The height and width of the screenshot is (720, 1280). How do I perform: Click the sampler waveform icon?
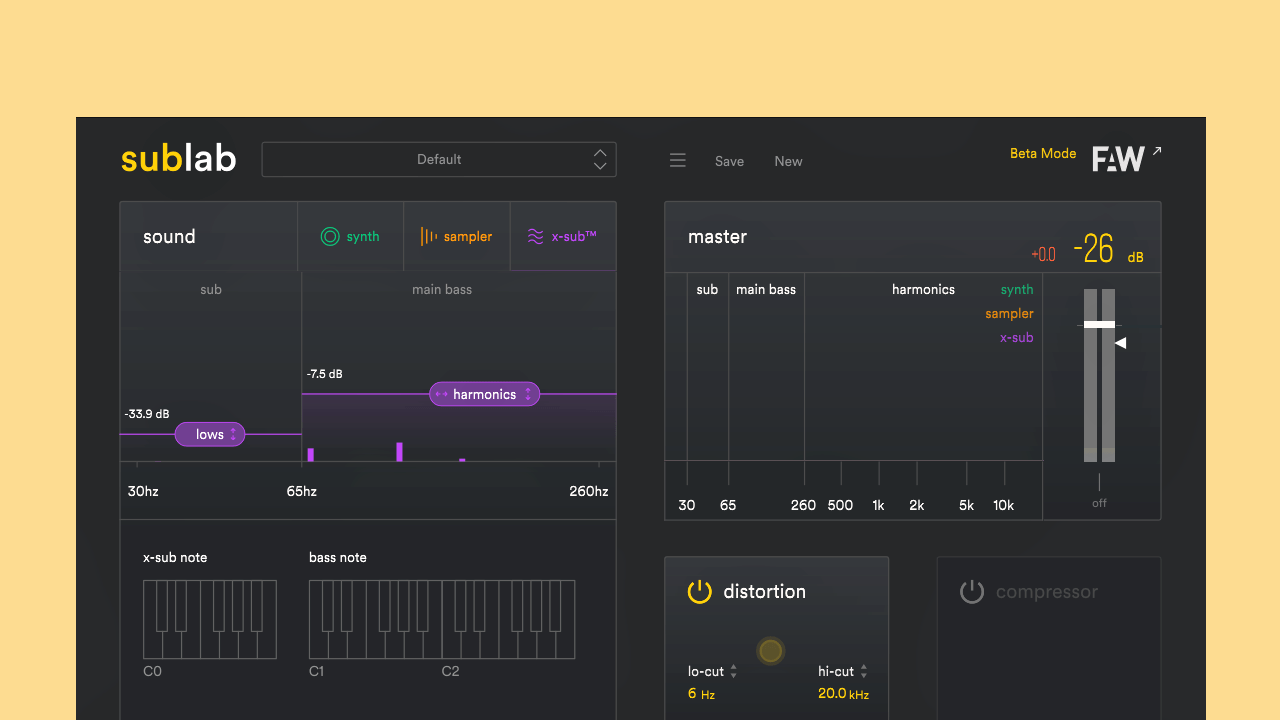coord(429,237)
